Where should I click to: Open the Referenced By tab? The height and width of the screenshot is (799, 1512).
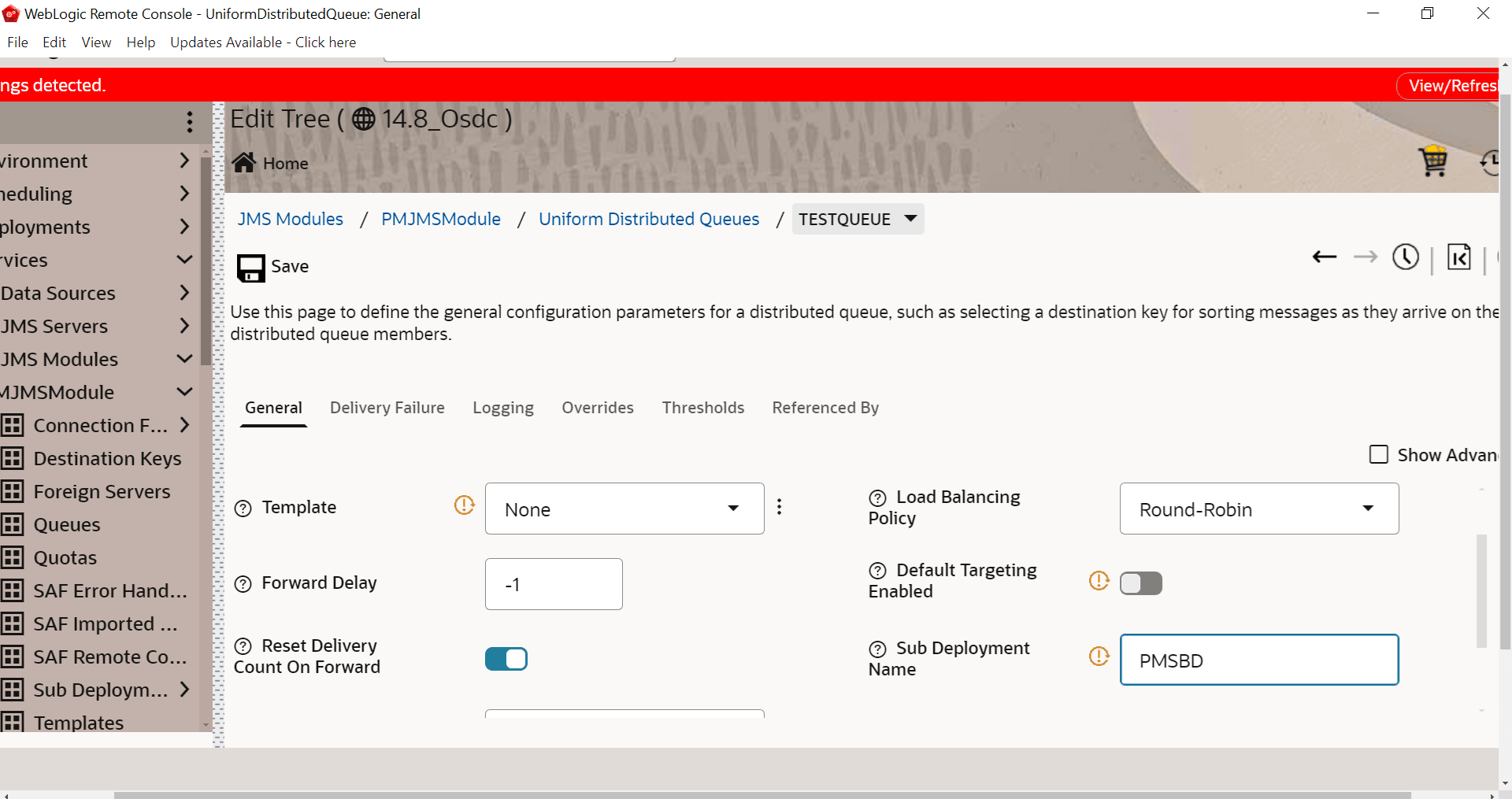(825, 408)
